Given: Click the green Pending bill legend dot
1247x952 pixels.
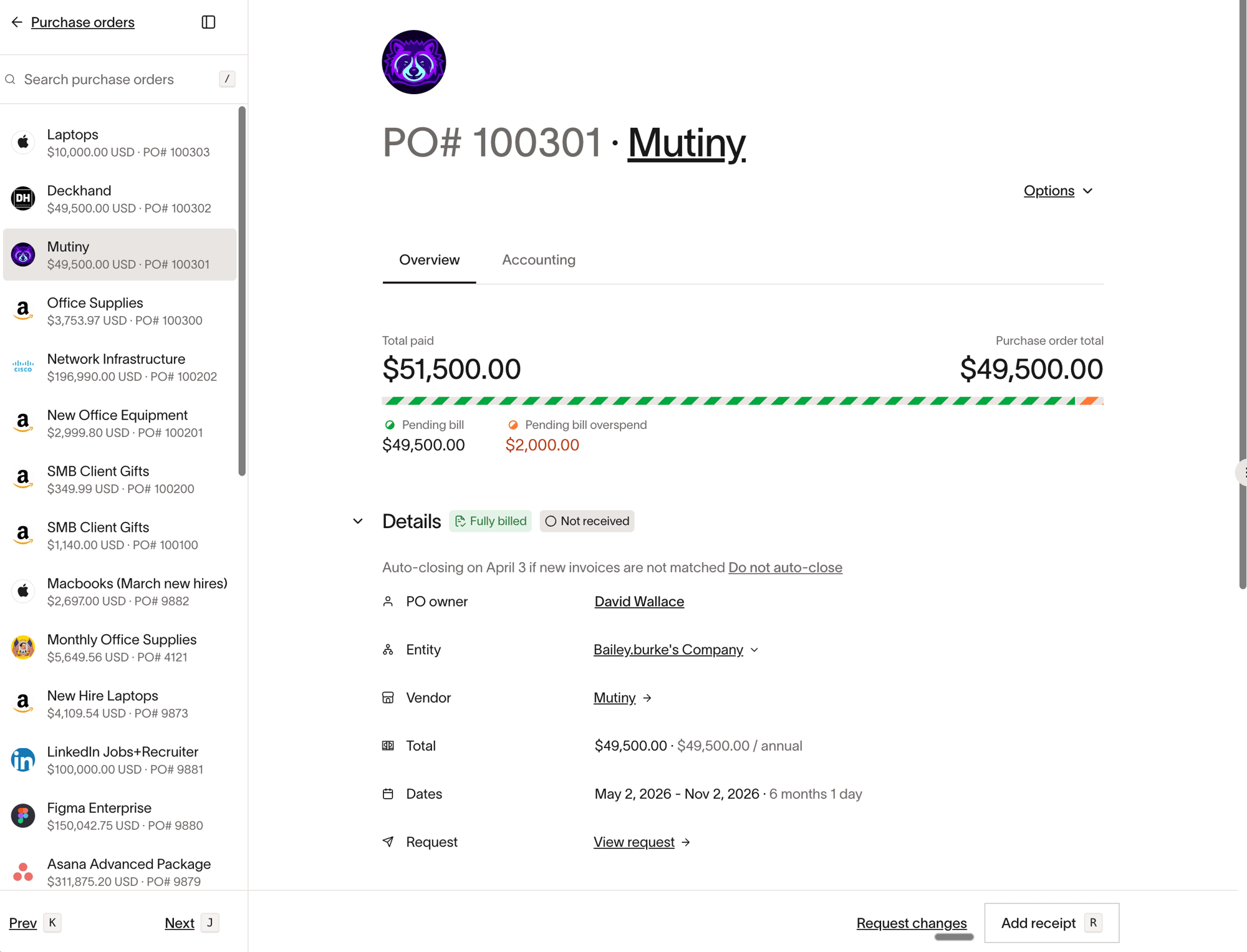Looking at the screenshot, I should 390,425.
